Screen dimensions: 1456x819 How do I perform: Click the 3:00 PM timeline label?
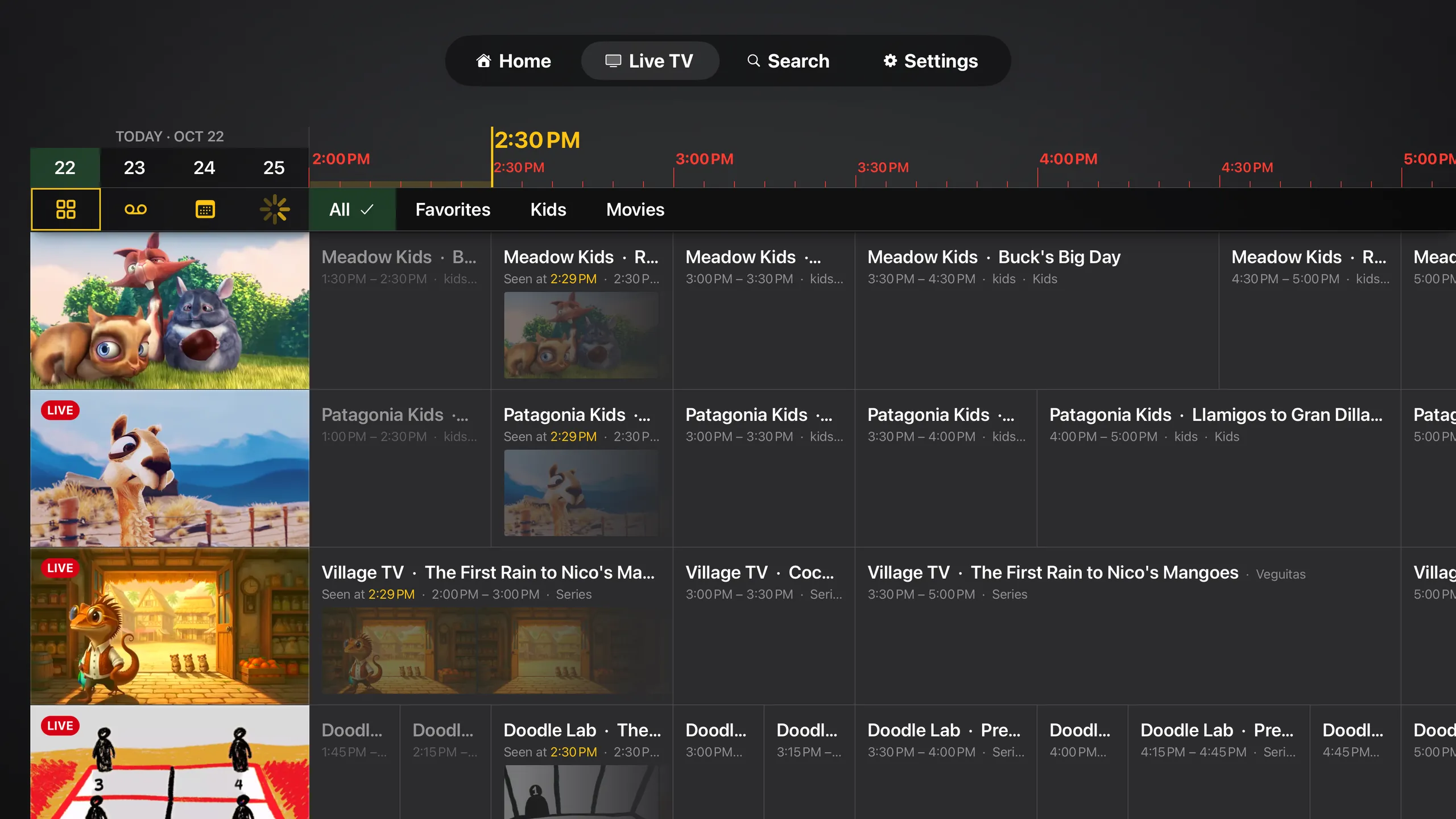click(704, 159)
